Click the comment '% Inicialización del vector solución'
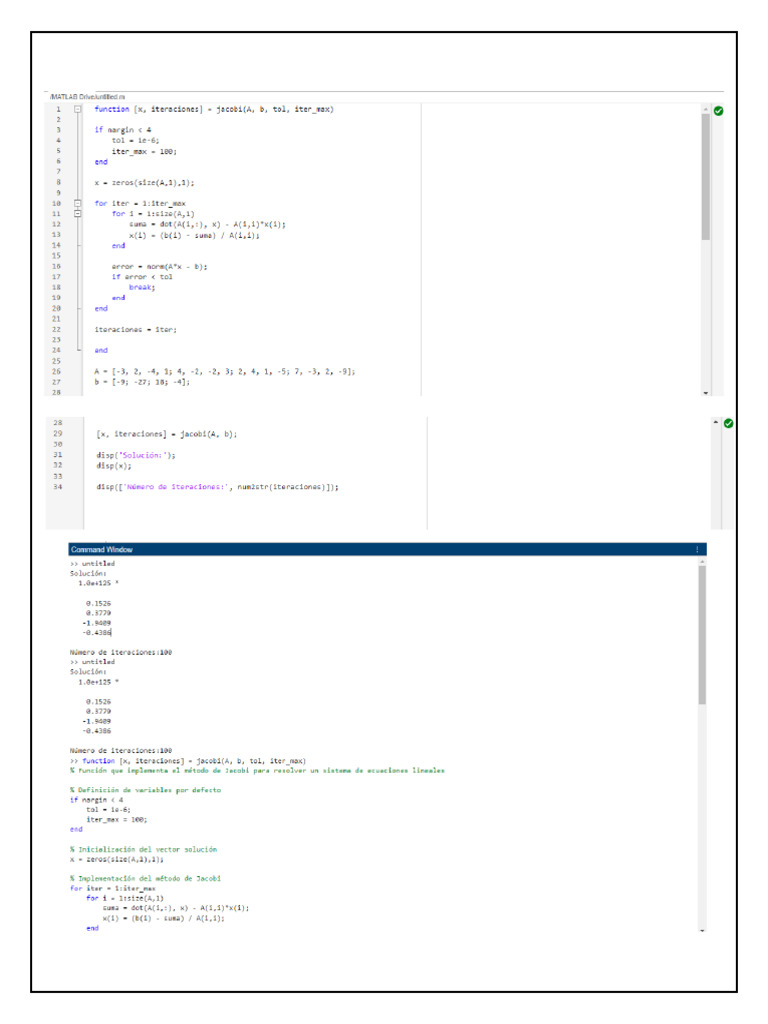Viewport: 768px width, 1024px height. click(x=143, y=849)
